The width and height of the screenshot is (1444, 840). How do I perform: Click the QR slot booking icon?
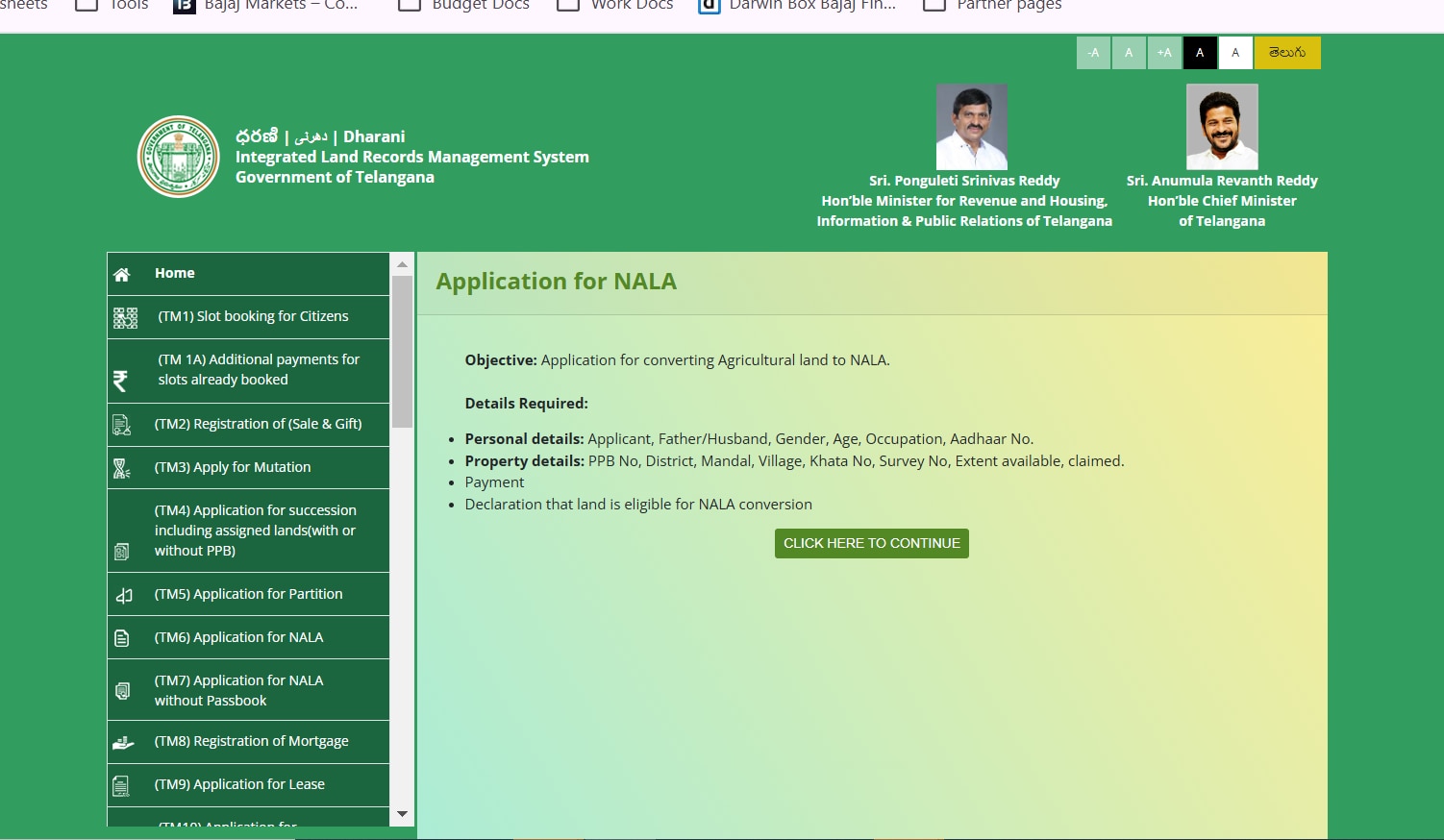click(x=125, y=318)
